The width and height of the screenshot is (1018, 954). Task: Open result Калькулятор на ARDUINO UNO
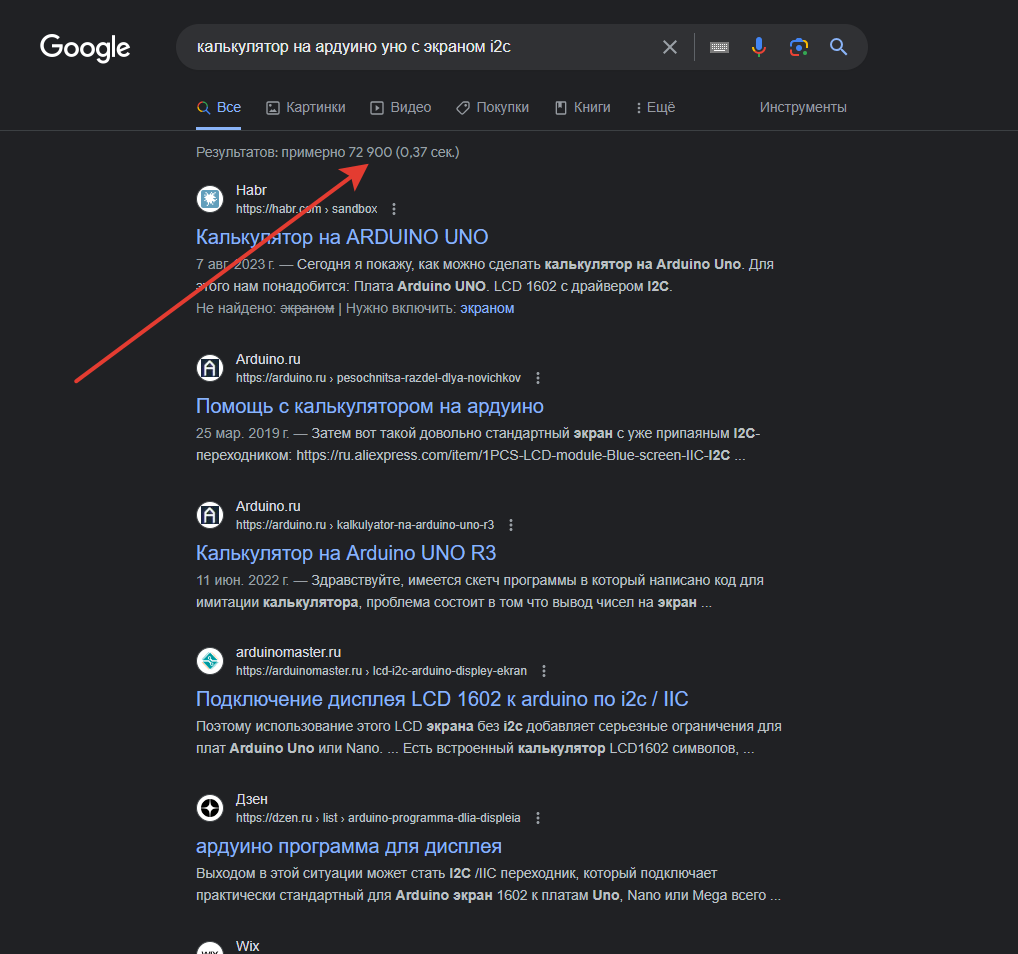coord(342,237)
